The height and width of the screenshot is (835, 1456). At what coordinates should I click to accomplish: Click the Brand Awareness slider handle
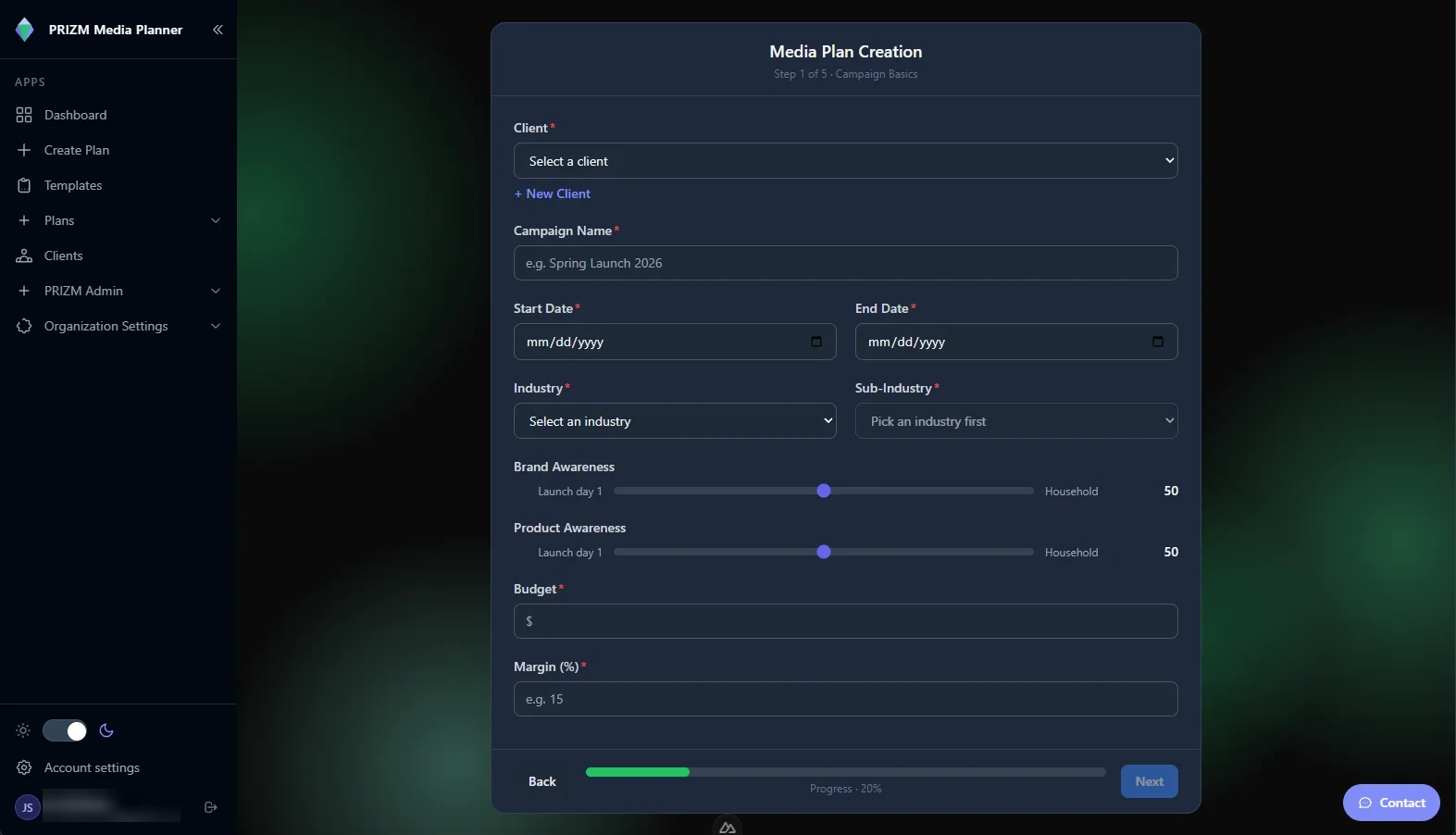pos(824,491)
